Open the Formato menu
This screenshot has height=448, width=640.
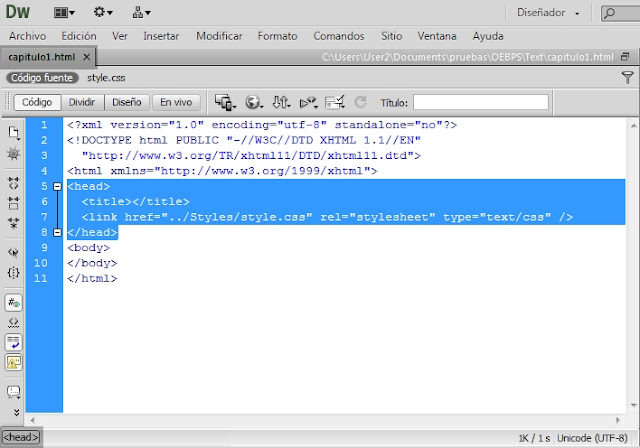point(278,36)
